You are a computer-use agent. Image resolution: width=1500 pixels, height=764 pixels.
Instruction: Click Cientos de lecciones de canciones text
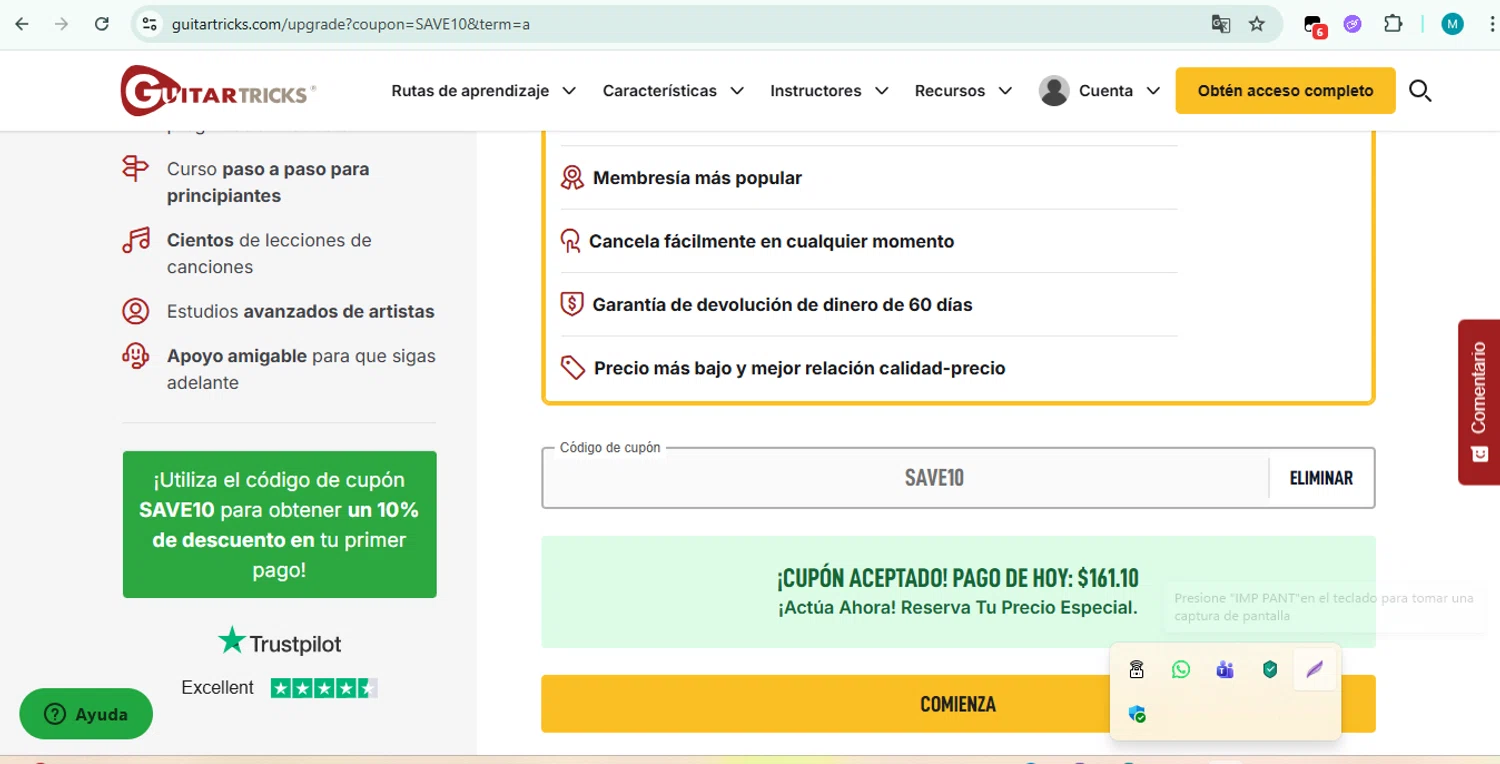pos(269,253)
